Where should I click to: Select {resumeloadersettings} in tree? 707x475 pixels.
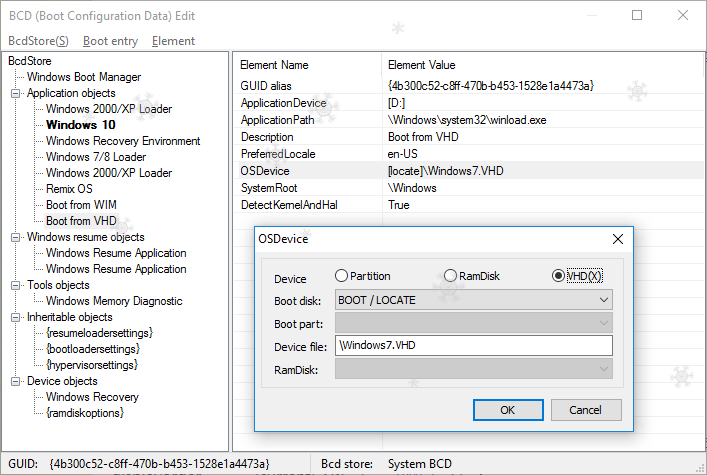(x=99, y=333)
